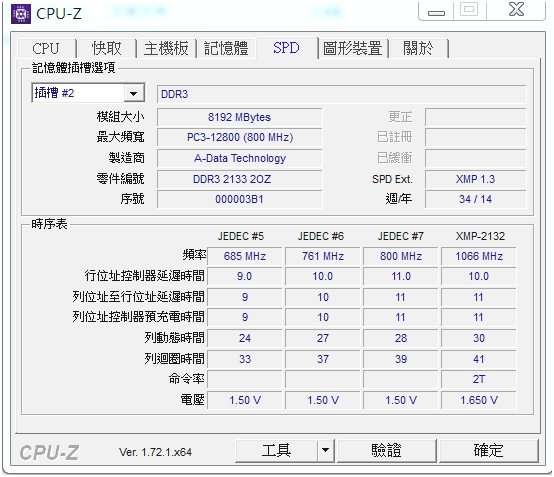The image size is (554, 477).
Task: Click the week/year value 34 / 14
Action: pyautogui.click(x=475, y=199)
